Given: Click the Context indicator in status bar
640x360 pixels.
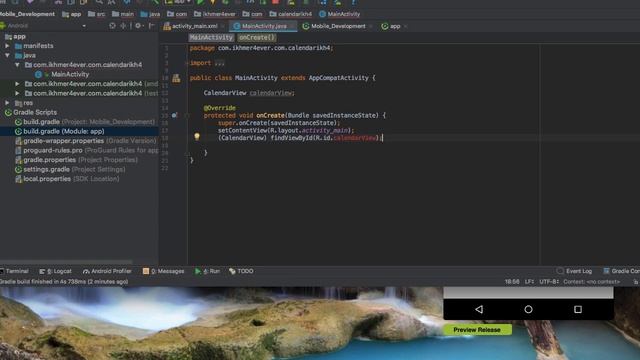Looking at the screenshot, I should tap(591, 282).
